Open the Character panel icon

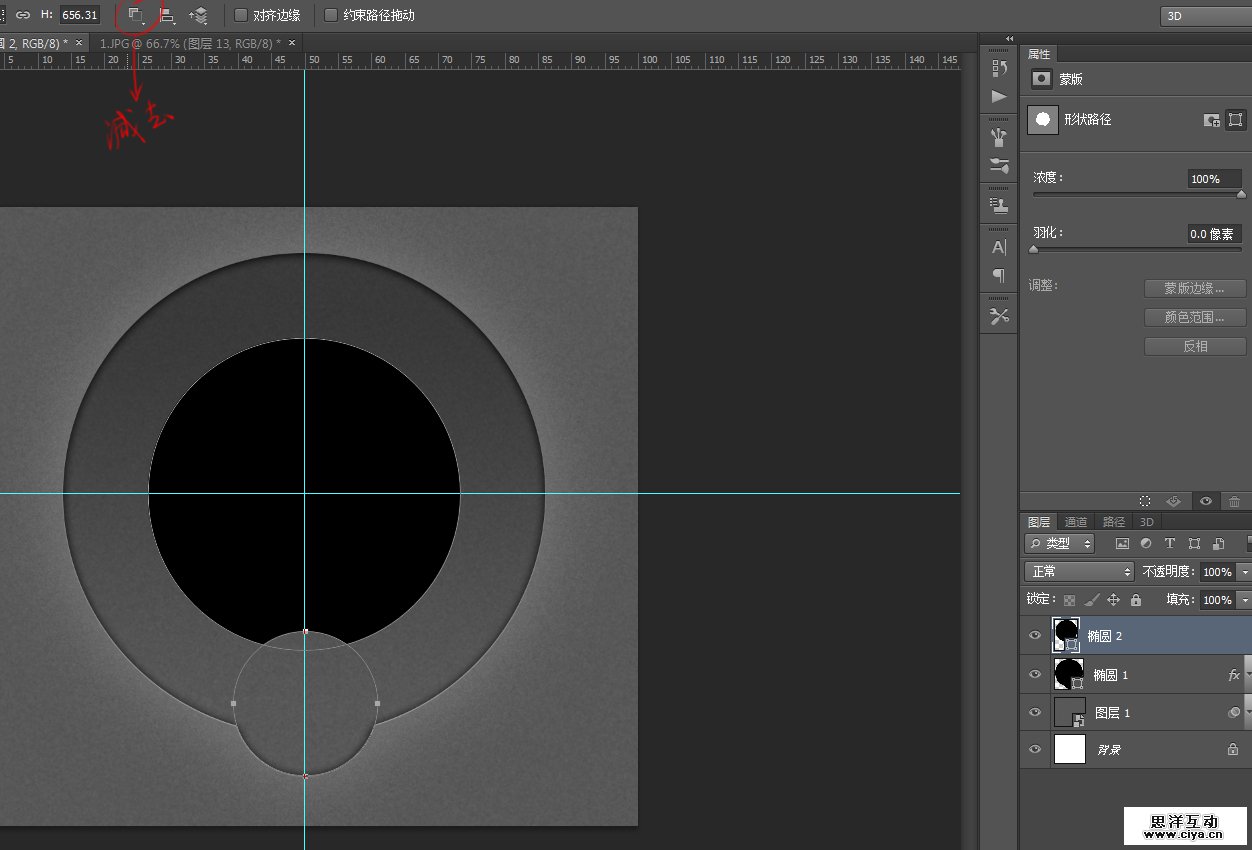pos(998,247)
